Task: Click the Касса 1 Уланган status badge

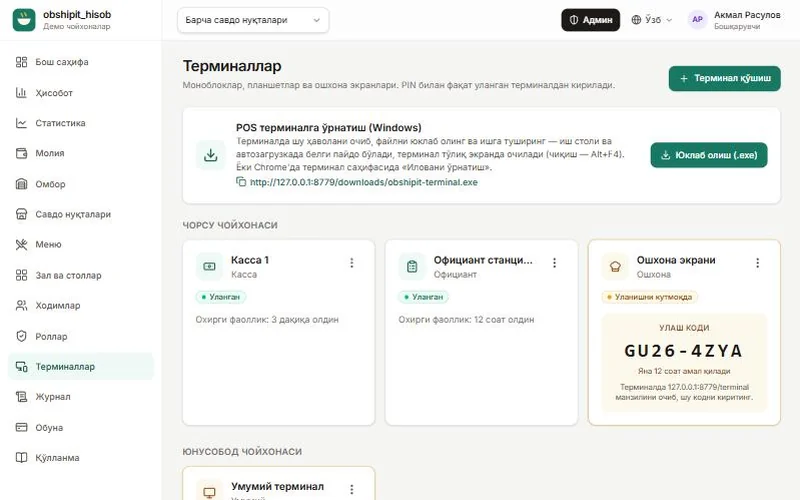Action: 221,297
